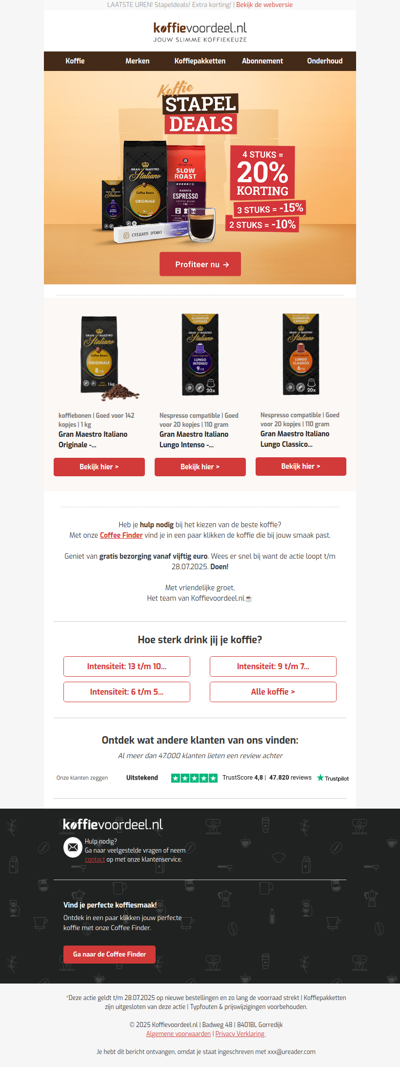Click Bekijk hier under Lungo Intenso

tap(200, 467)
